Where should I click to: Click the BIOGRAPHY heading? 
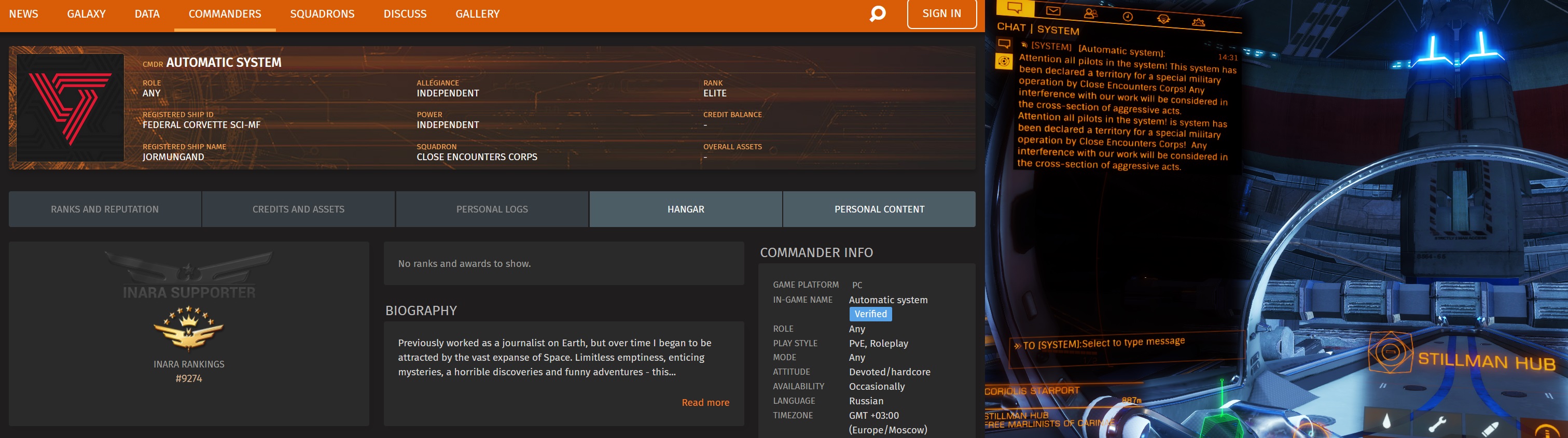tap(421, 311)
